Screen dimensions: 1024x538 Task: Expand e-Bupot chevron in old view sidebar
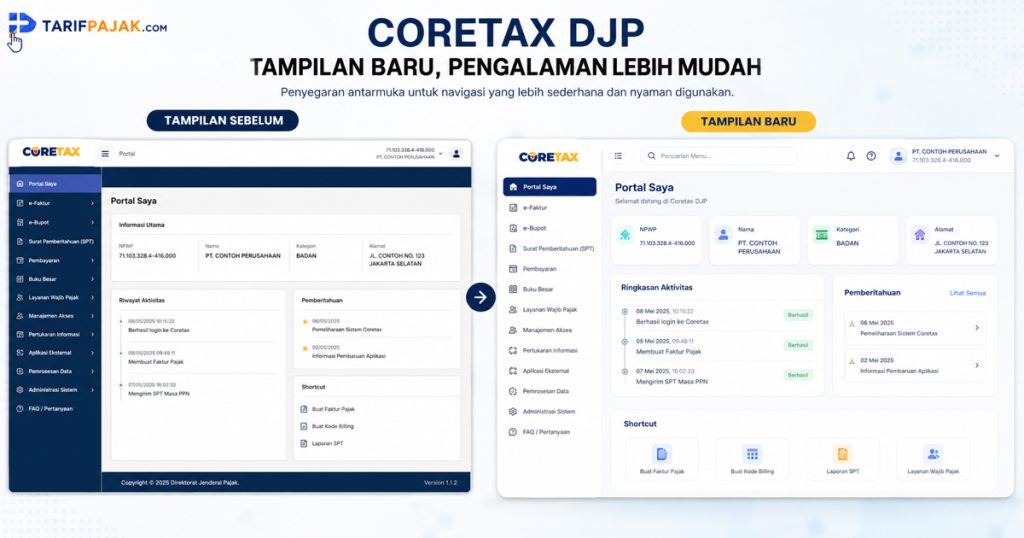point(92,223)
